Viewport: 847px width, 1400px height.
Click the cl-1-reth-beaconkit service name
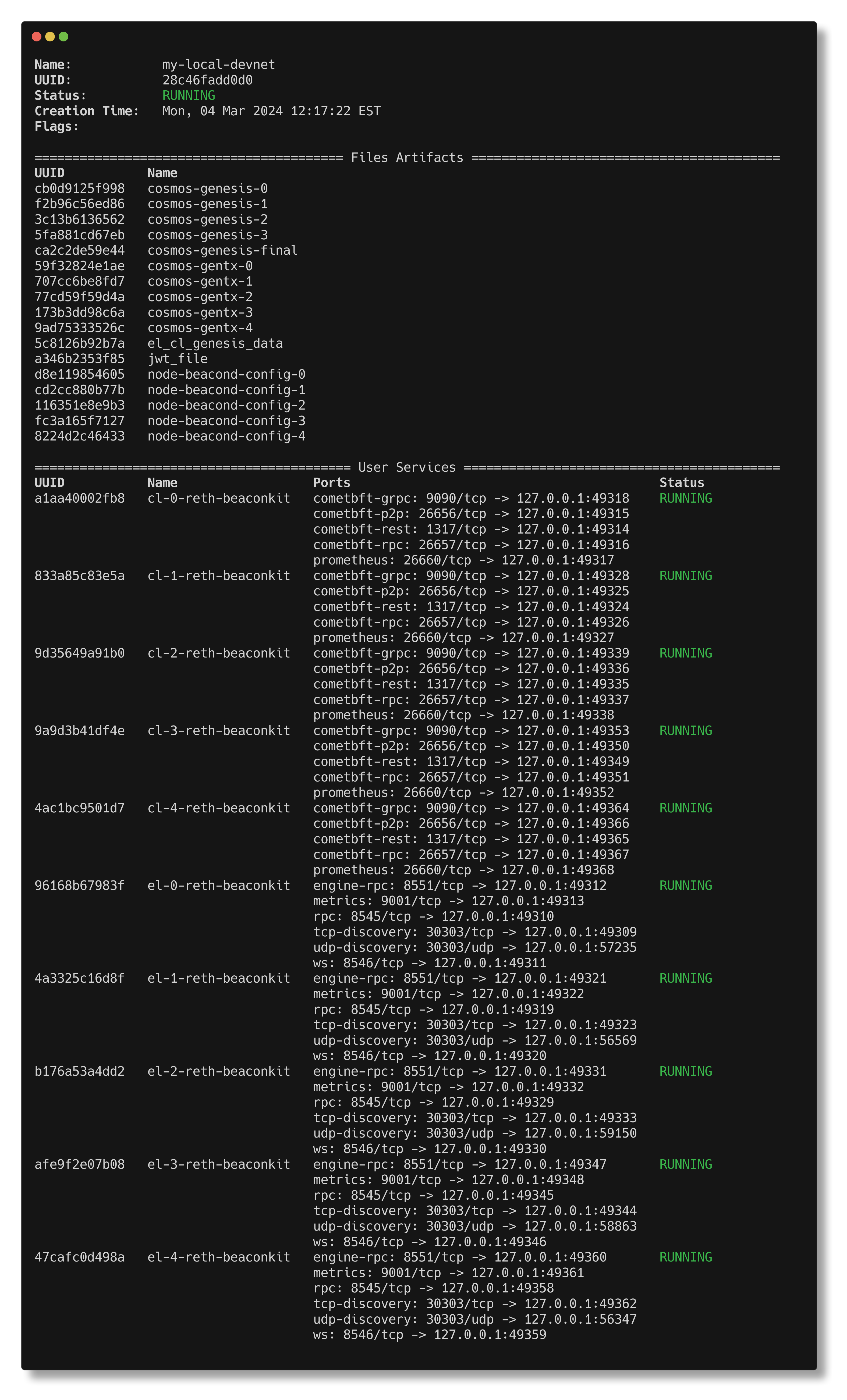click(219, 575)
